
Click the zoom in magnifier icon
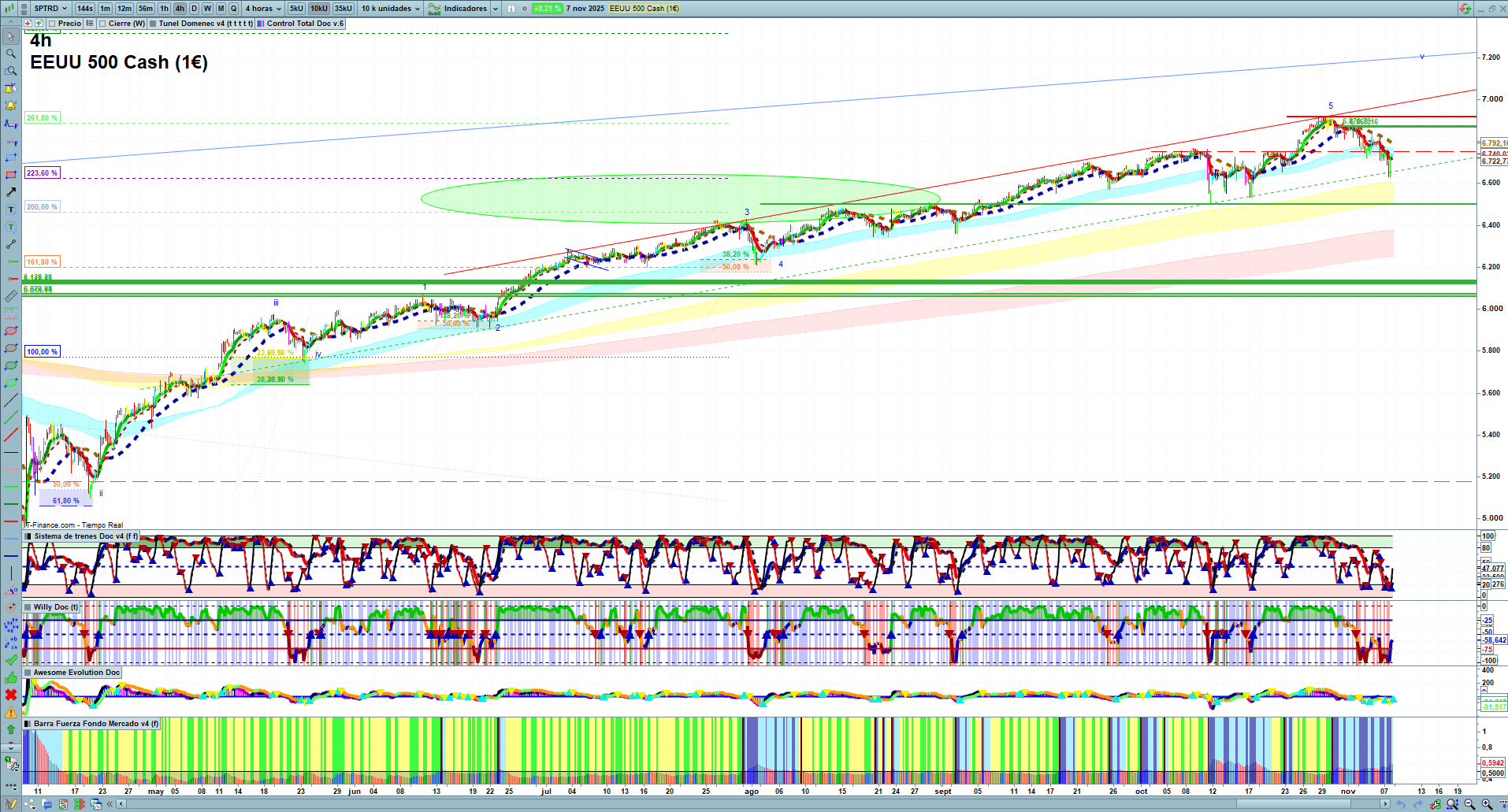[x=1487, y=804]
